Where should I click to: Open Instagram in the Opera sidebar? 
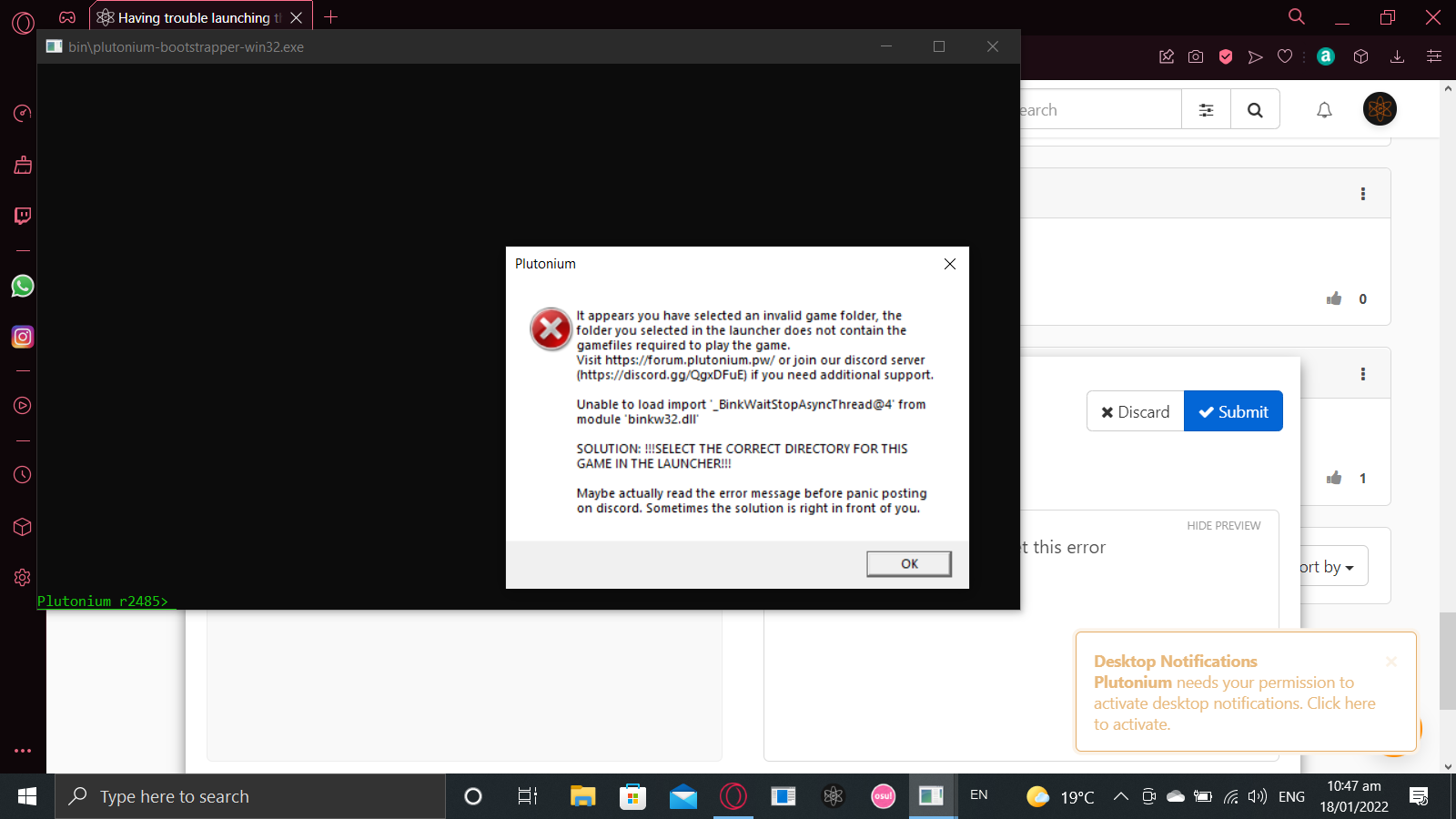click(x=23, y=337)
